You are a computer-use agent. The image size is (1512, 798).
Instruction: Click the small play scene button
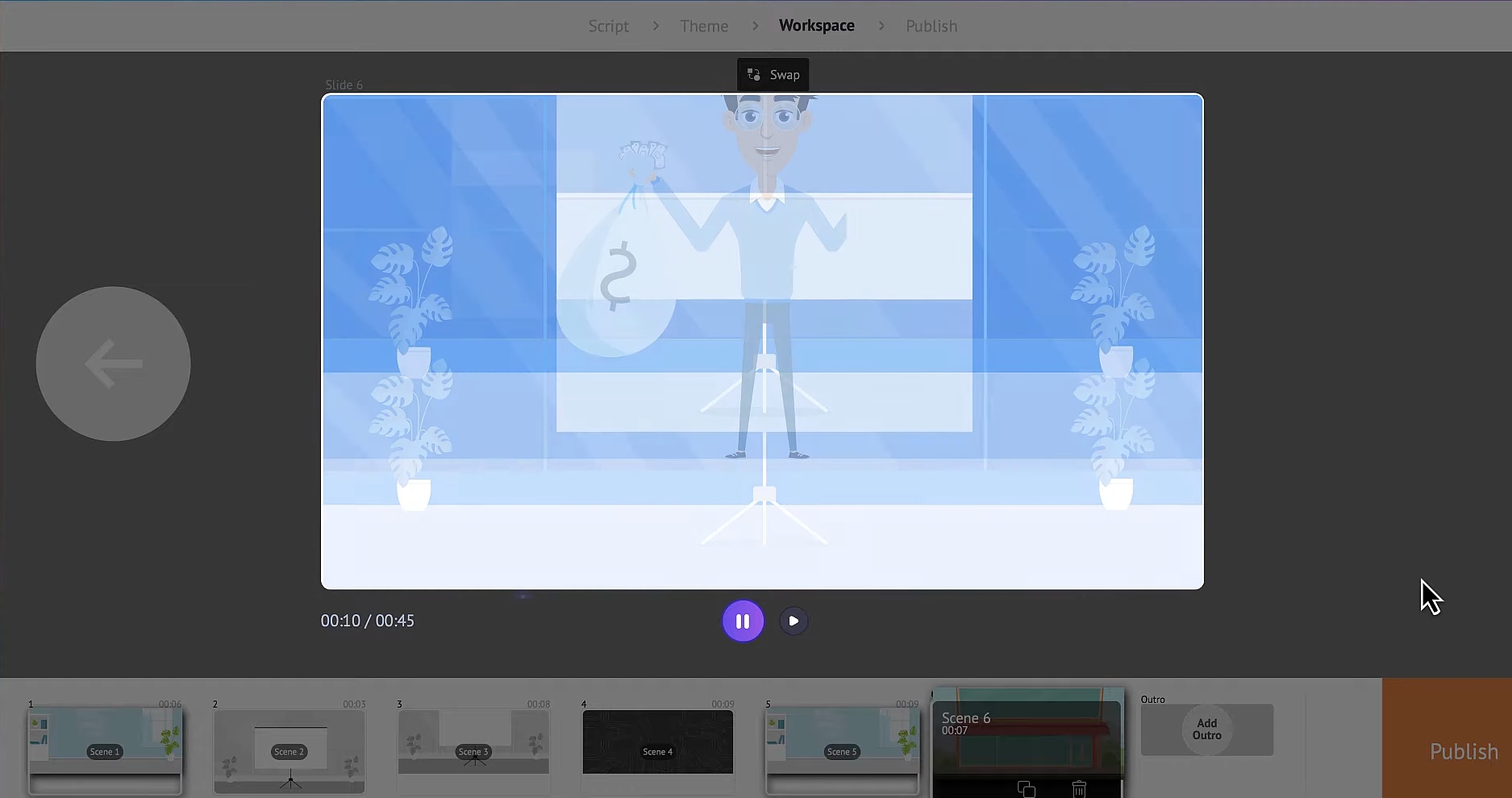[x=793, y=621]
